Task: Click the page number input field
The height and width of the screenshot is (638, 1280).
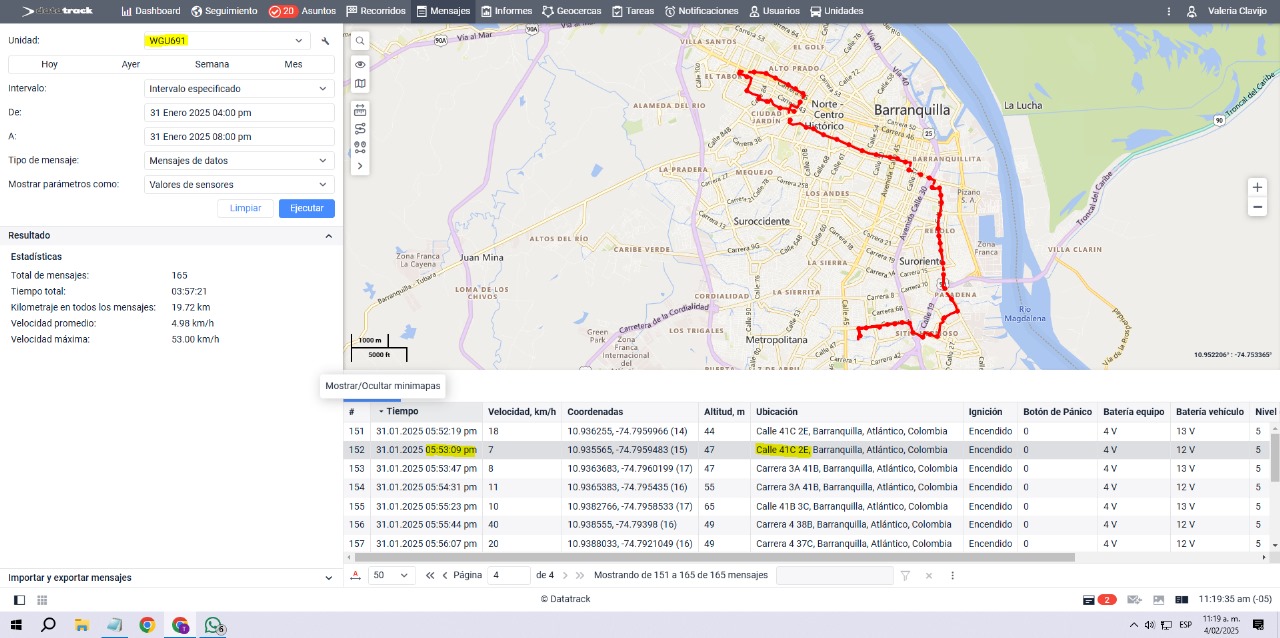Action: click(x=509, y=575)
